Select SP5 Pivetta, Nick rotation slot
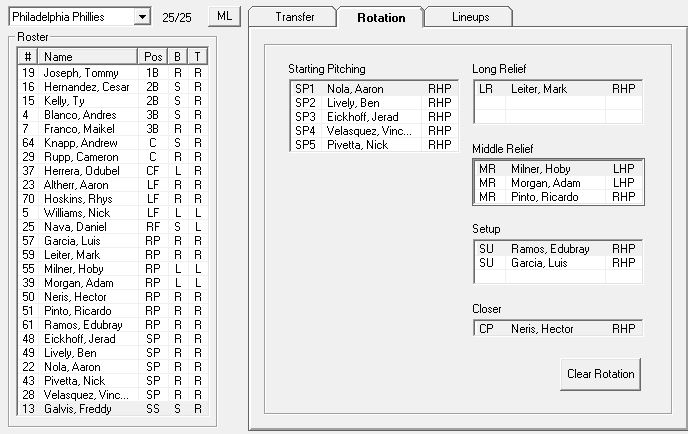688x434 pixels. [374, 145]
